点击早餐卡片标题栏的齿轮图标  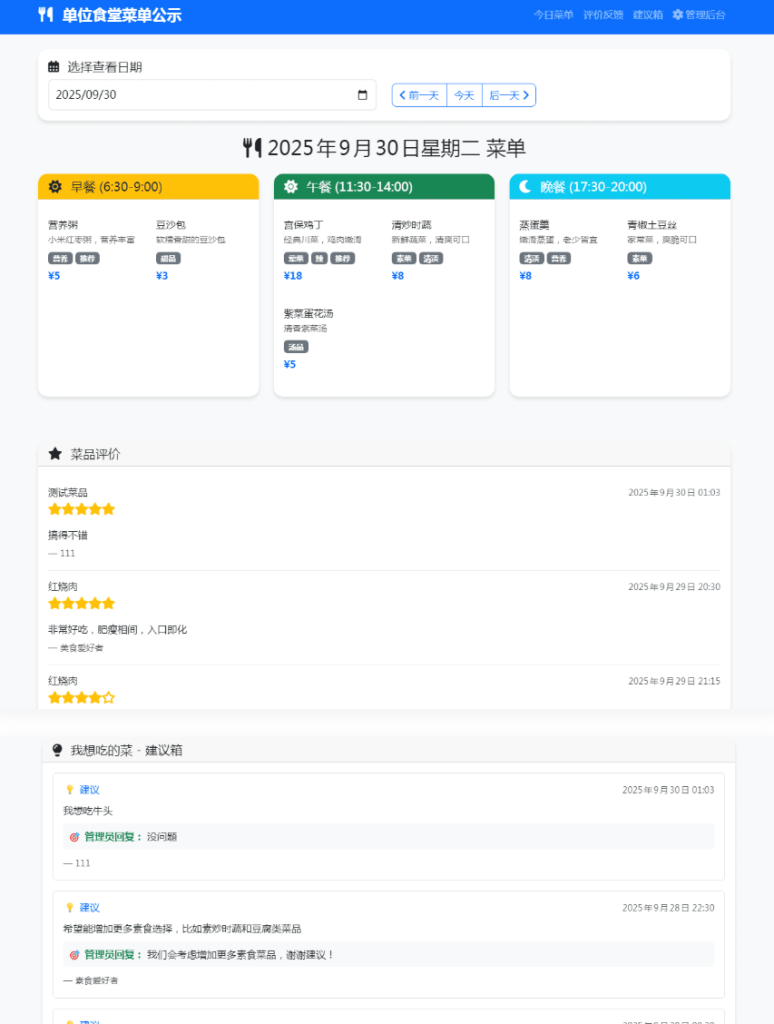click(55, 187)
